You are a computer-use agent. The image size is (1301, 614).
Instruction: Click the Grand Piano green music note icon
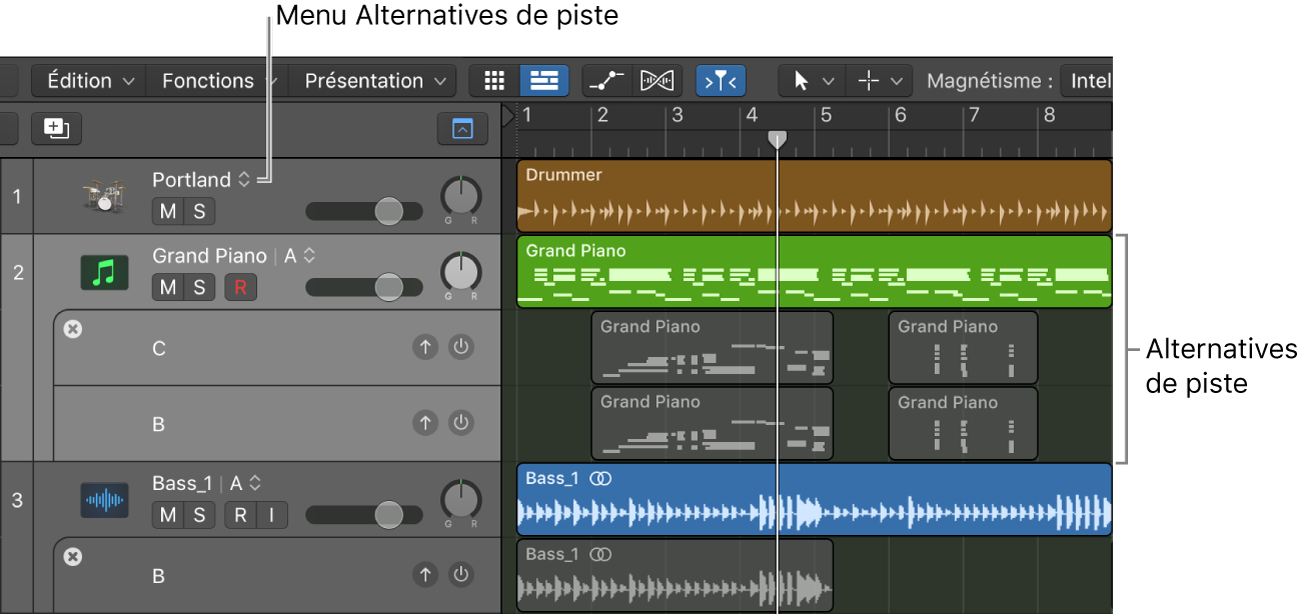[104, 272]
